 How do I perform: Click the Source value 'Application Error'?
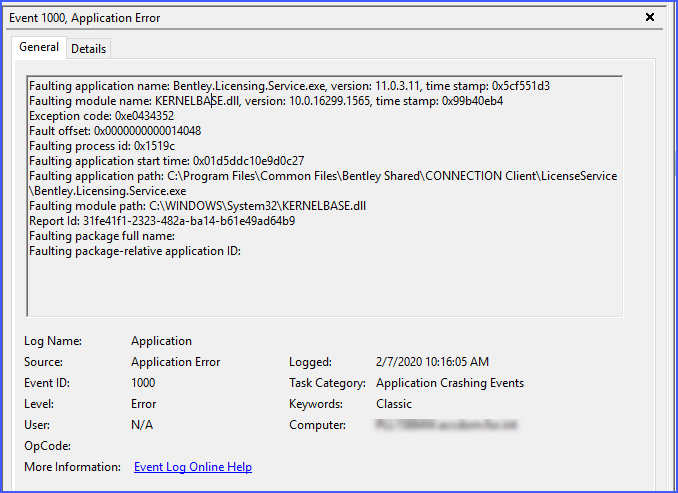point(176,362)
